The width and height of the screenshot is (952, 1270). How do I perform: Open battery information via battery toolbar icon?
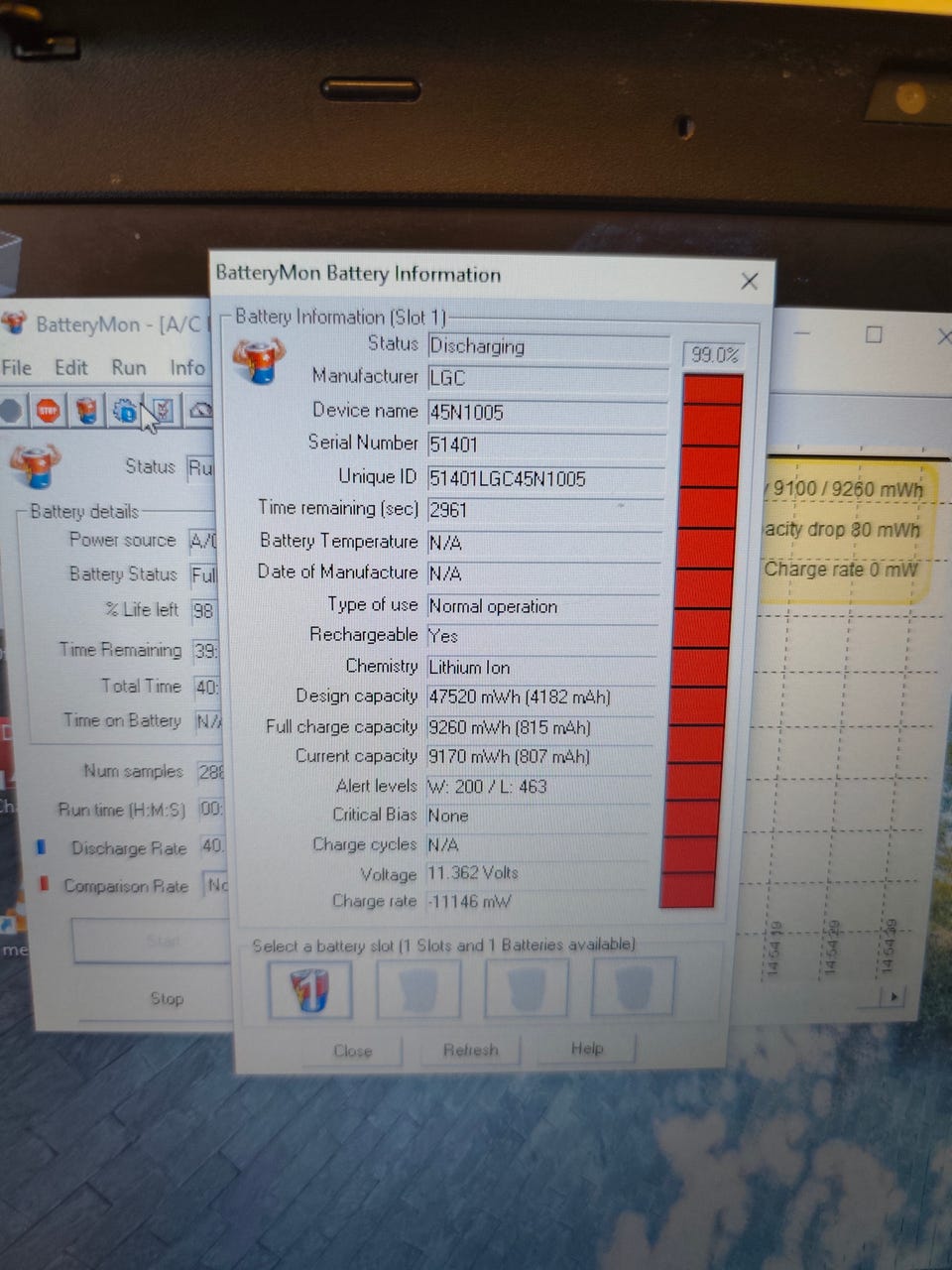click(87, 410)
